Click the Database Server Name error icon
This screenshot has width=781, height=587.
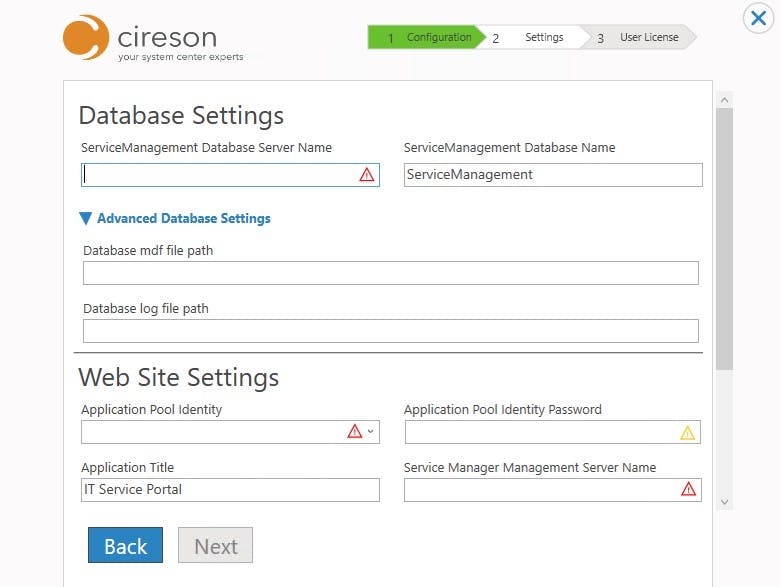(366, 175)
